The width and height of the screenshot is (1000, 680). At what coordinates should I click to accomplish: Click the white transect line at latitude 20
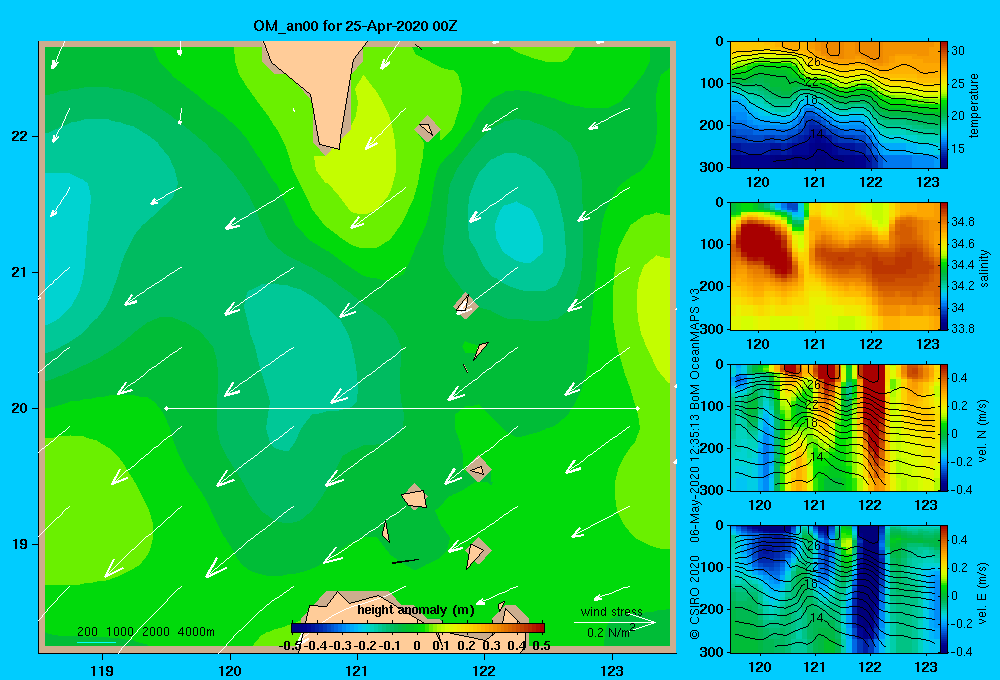click(x=402, y=408)
